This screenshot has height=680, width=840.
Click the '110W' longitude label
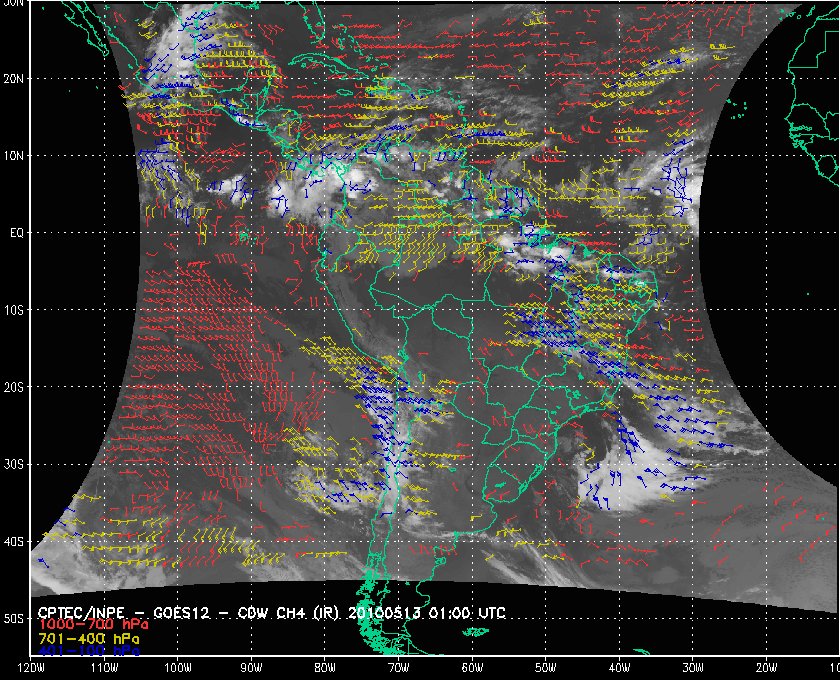104,668
